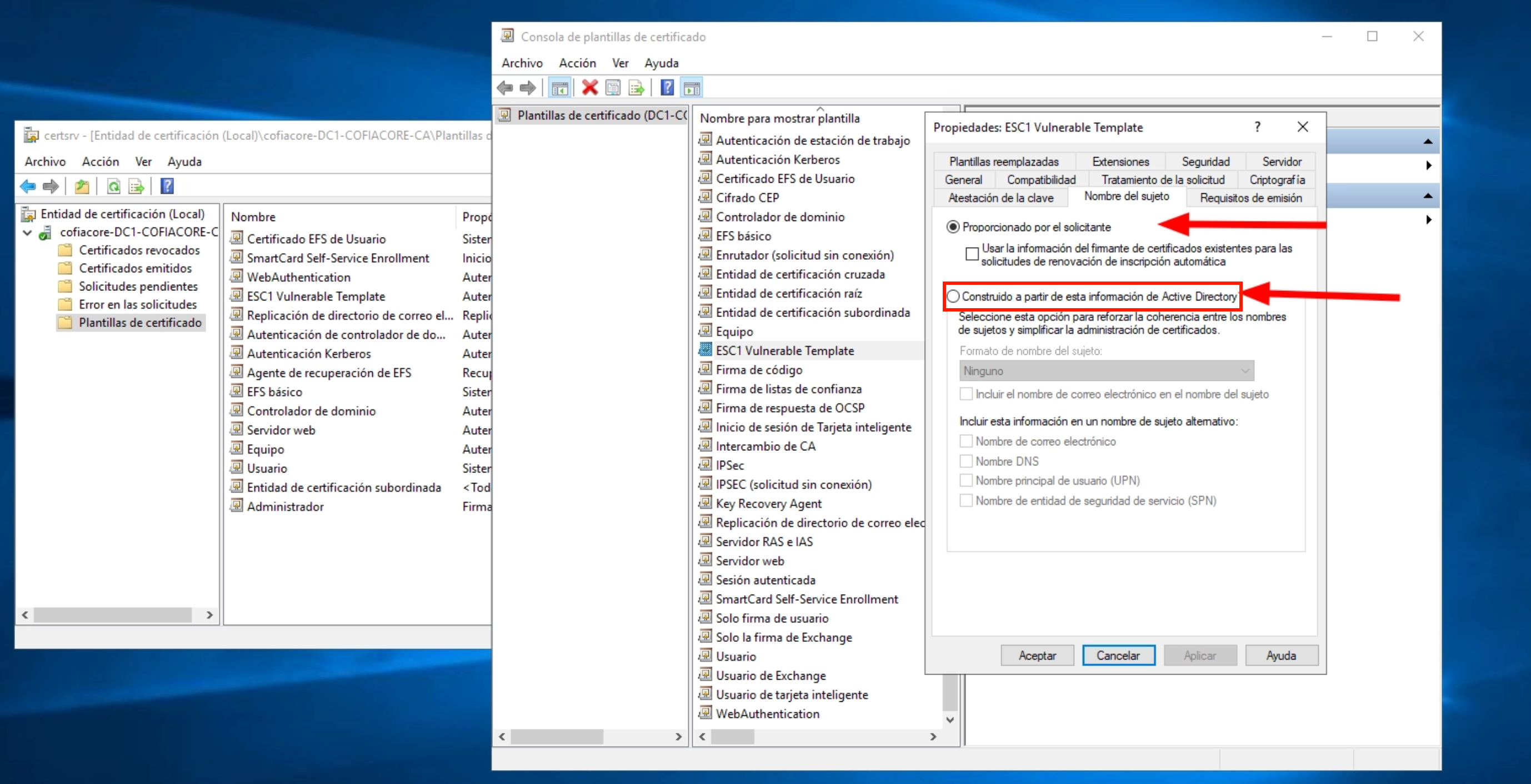Open the General tab
Image resolution: width=1531 pixels, height=784 pixels.
tap(963, 179)
